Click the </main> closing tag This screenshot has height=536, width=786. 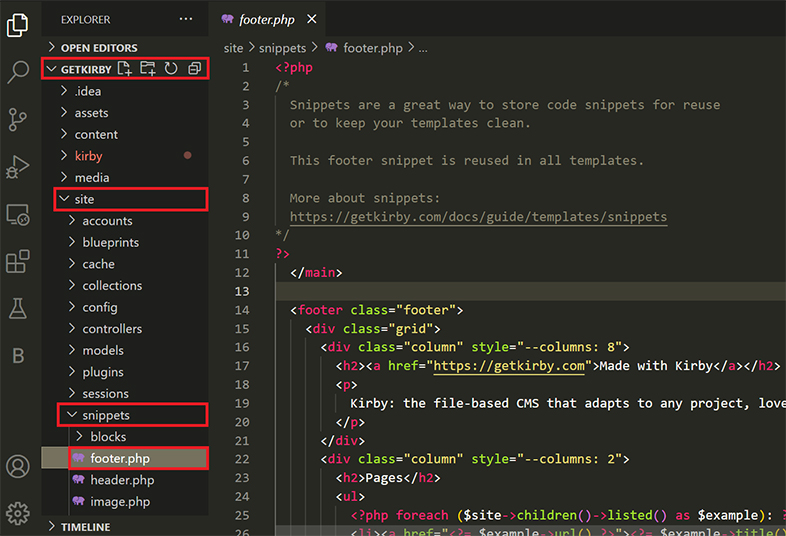tap(316, 273)
